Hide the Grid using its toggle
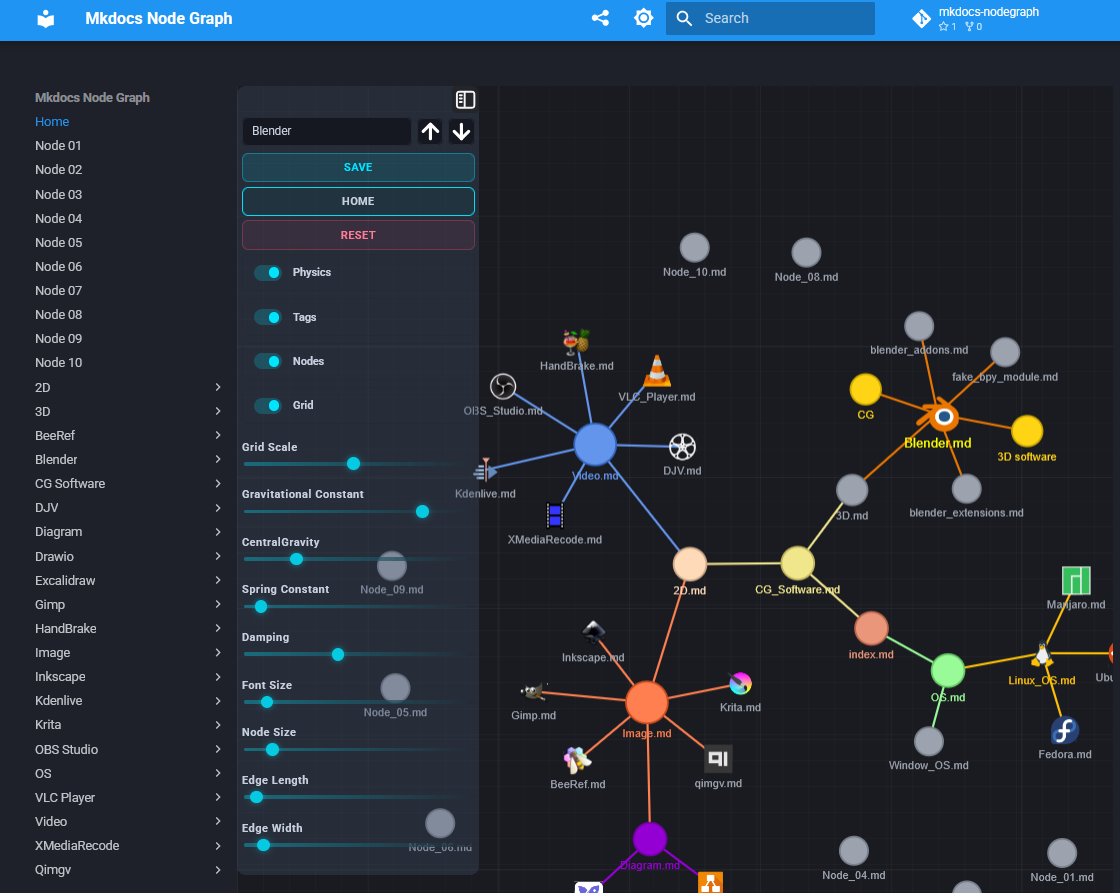The width and height of the screenshot is (1120, 893). click(x=269, y=405)
